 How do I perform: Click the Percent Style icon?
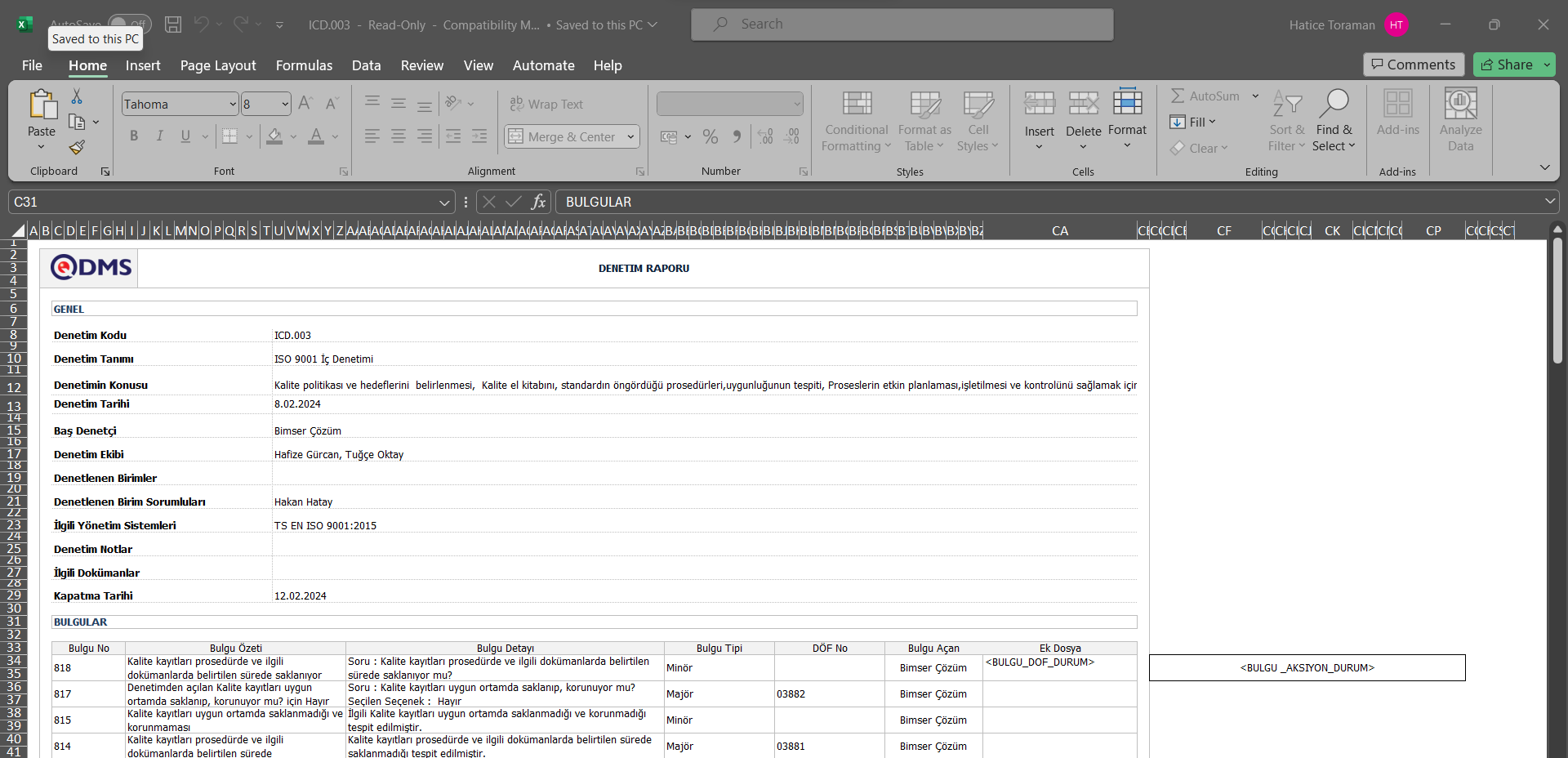click(710, 136)
